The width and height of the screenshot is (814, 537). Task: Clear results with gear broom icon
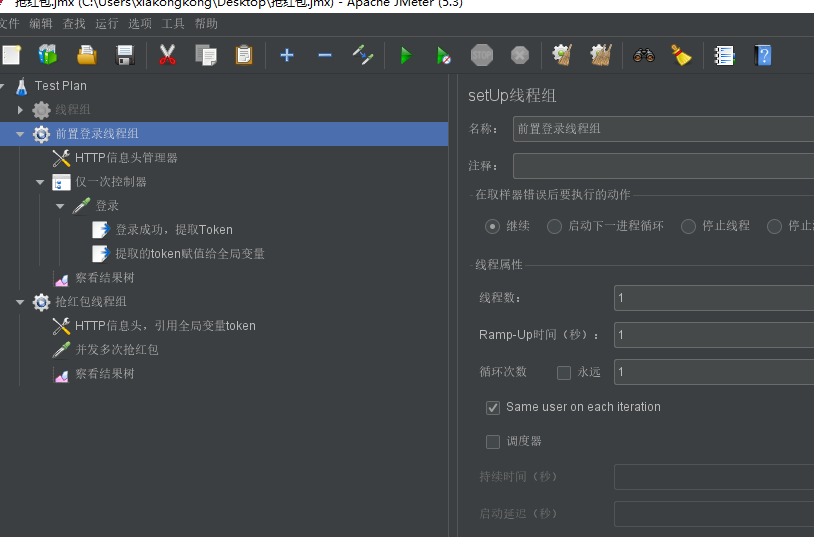pos(562,55)
